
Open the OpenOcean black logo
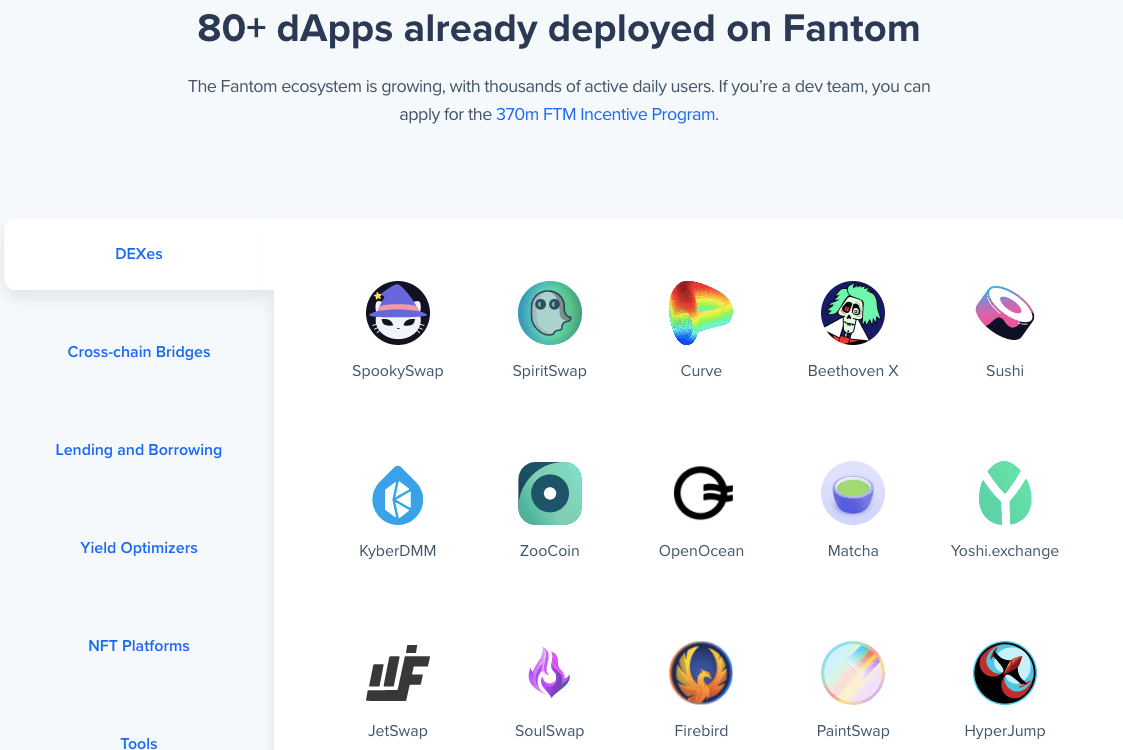pos(703,493)
